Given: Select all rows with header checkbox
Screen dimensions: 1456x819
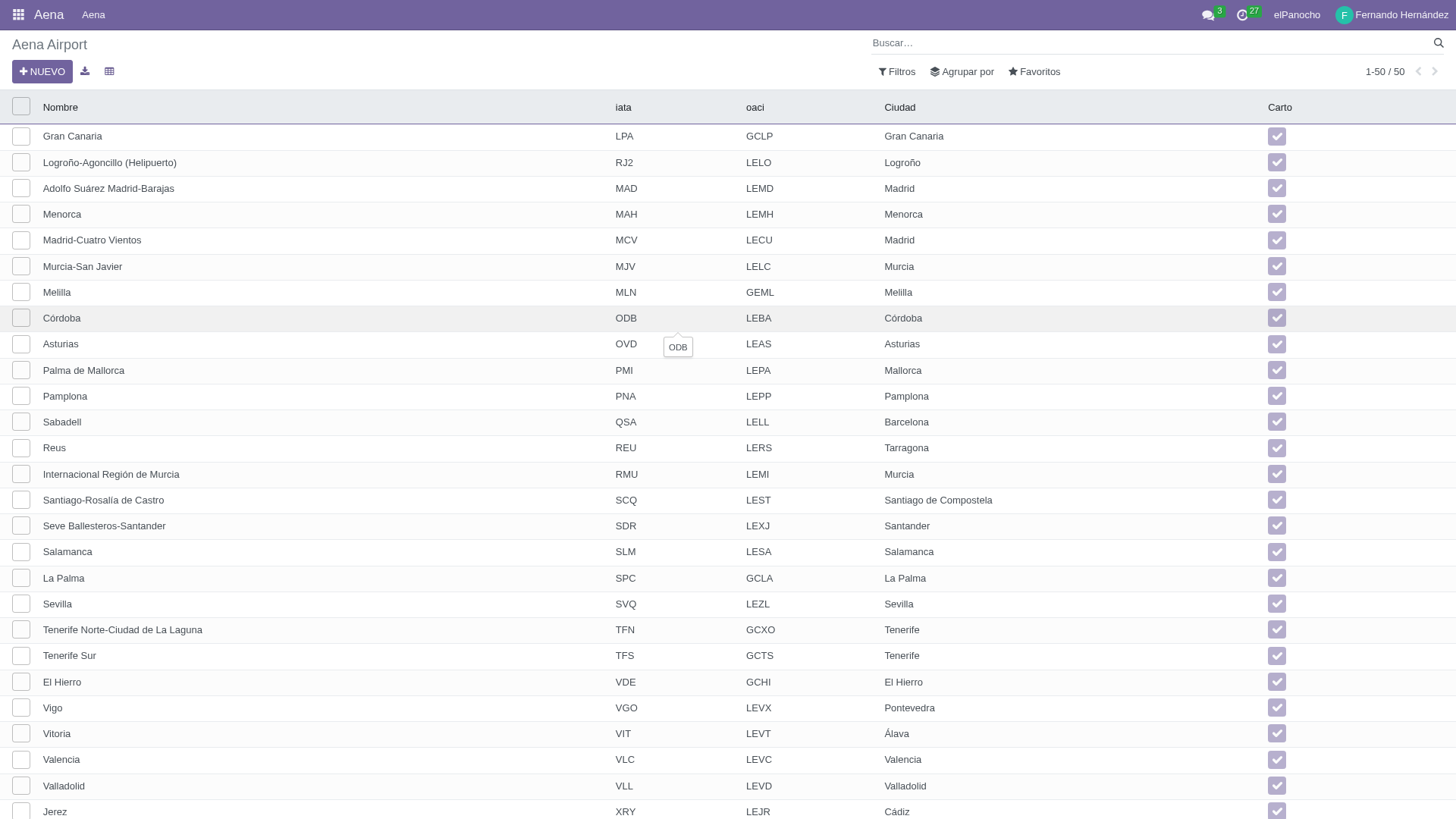Looking at the screenshot, I should pos(21,106).
